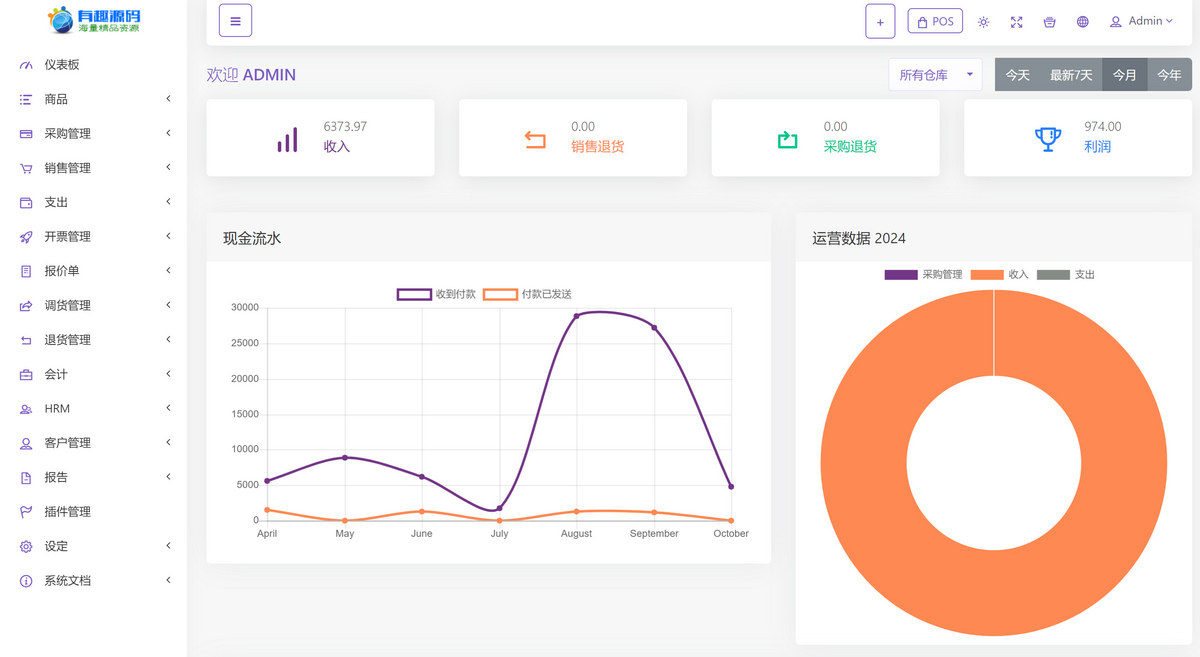Expand the 商品 sidebar menu

coord(95,99)
